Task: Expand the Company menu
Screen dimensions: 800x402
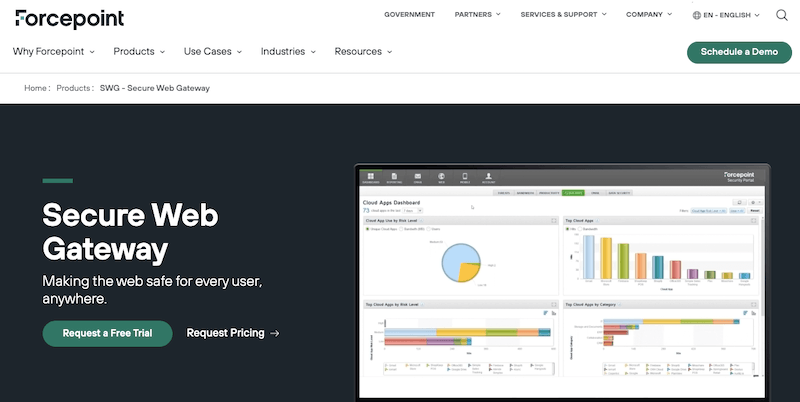Action: (x=649, y=15)
